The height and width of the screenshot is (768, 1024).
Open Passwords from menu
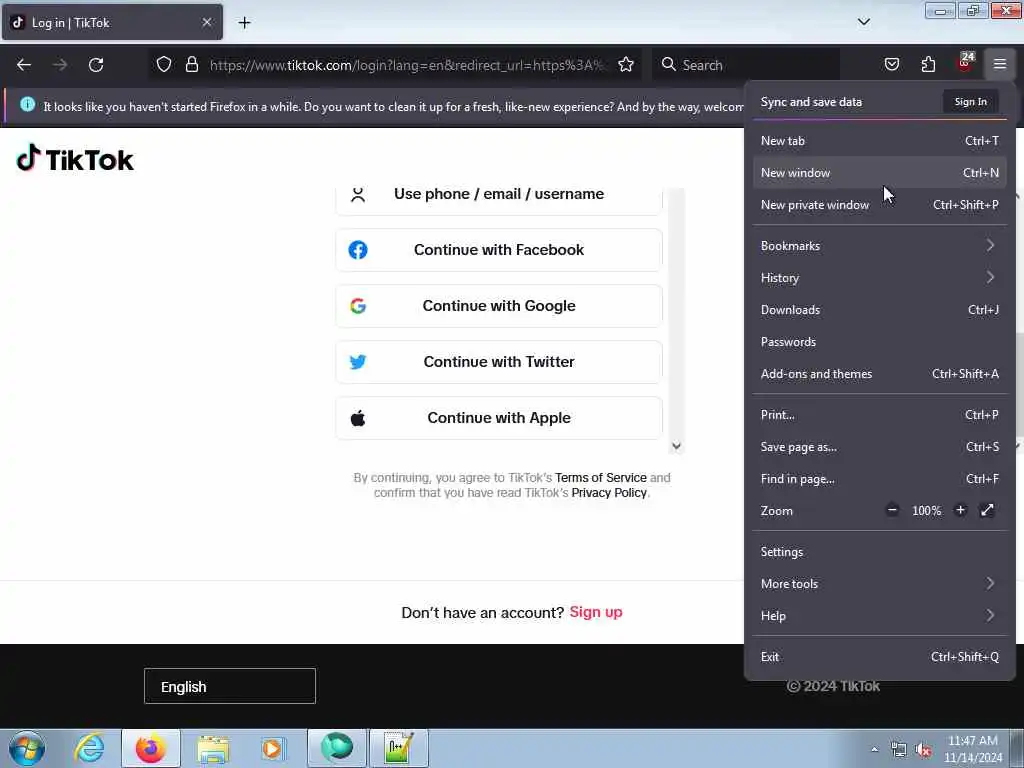point(880,342)
